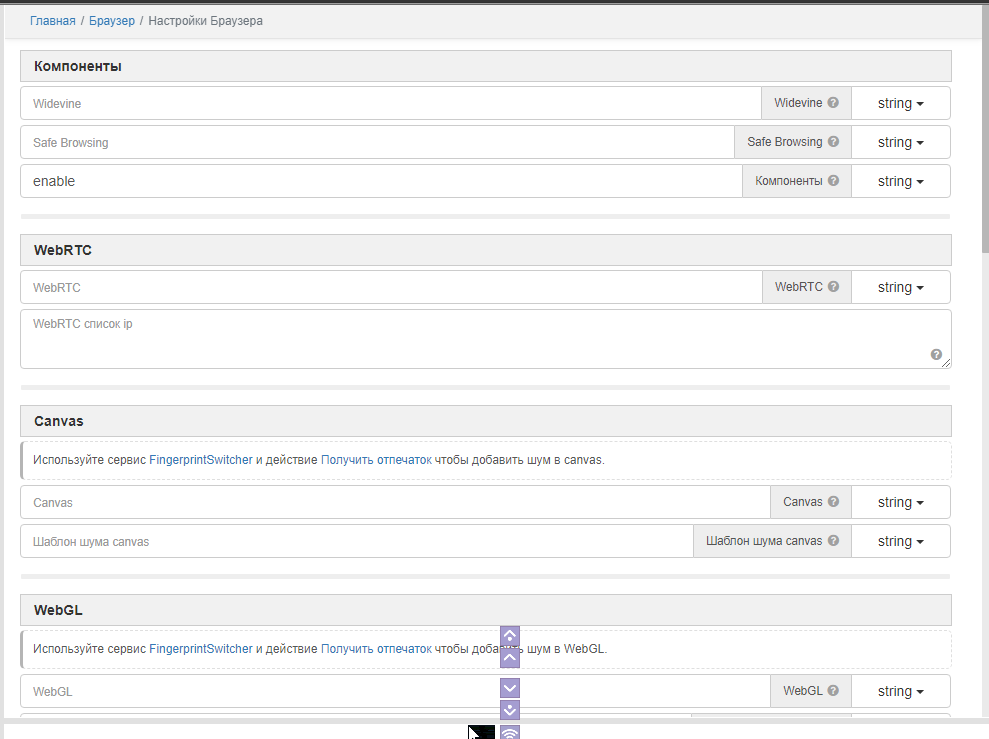The height and width of the screenshot is (739, 989).
Task: Click purple scroll-to-top double chevron button
Action: [x=510, y=636]
